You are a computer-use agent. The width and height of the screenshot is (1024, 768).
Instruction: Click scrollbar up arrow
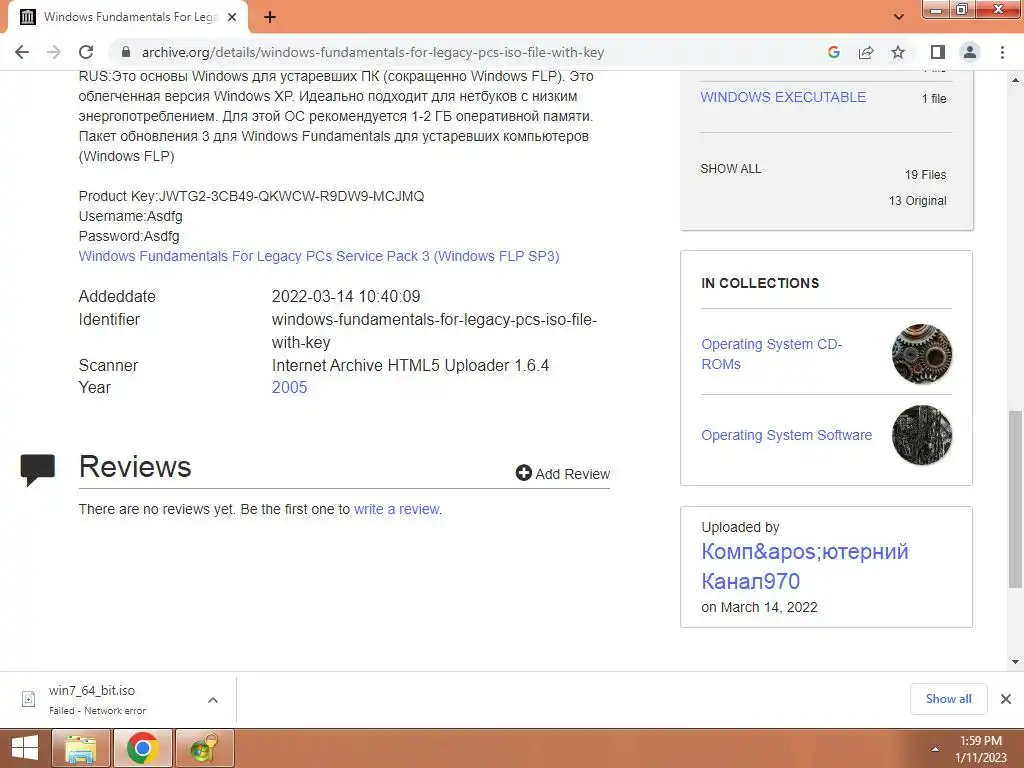[1015, 80]
